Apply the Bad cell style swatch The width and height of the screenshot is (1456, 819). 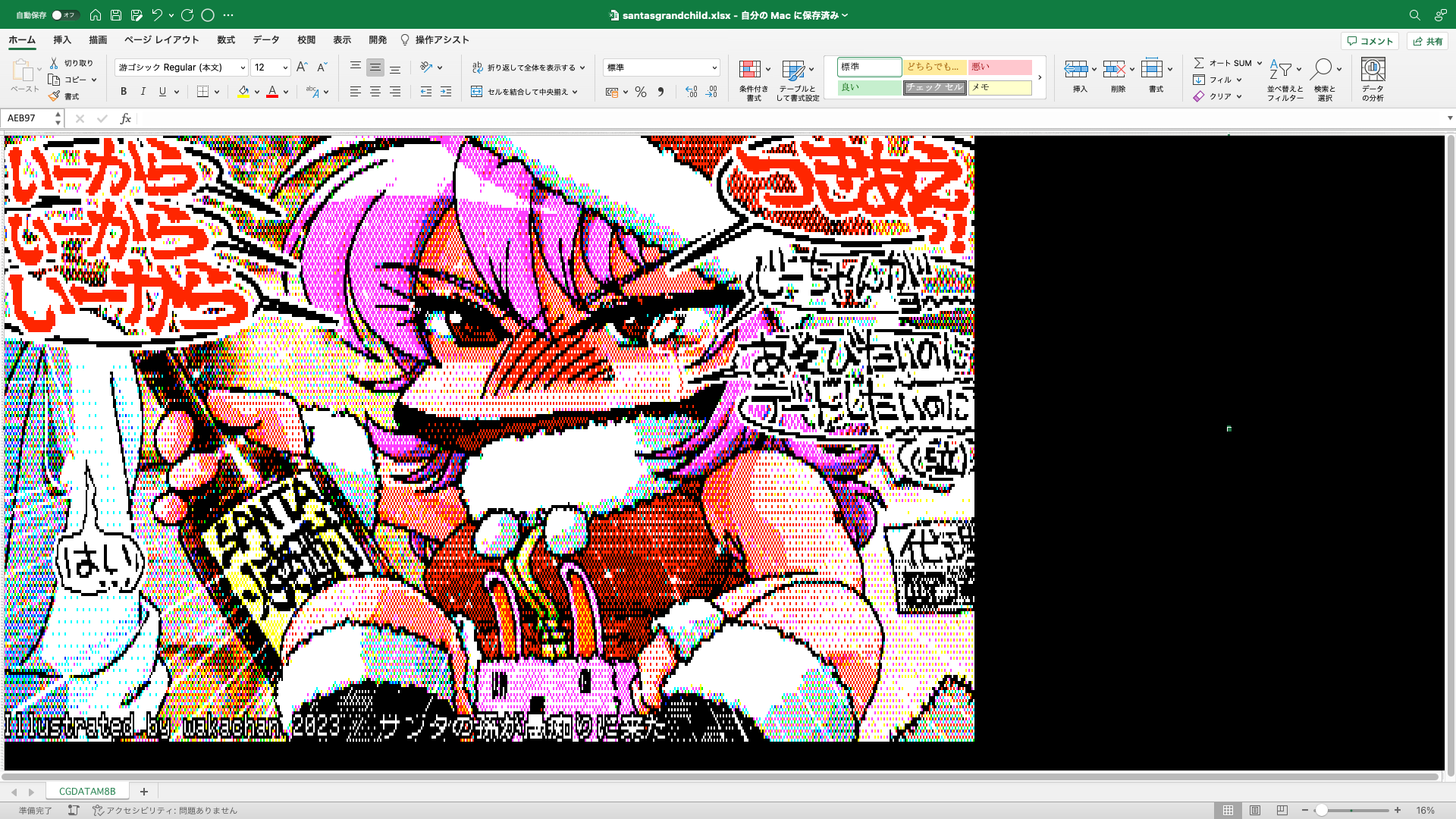tap(1000, 67)
